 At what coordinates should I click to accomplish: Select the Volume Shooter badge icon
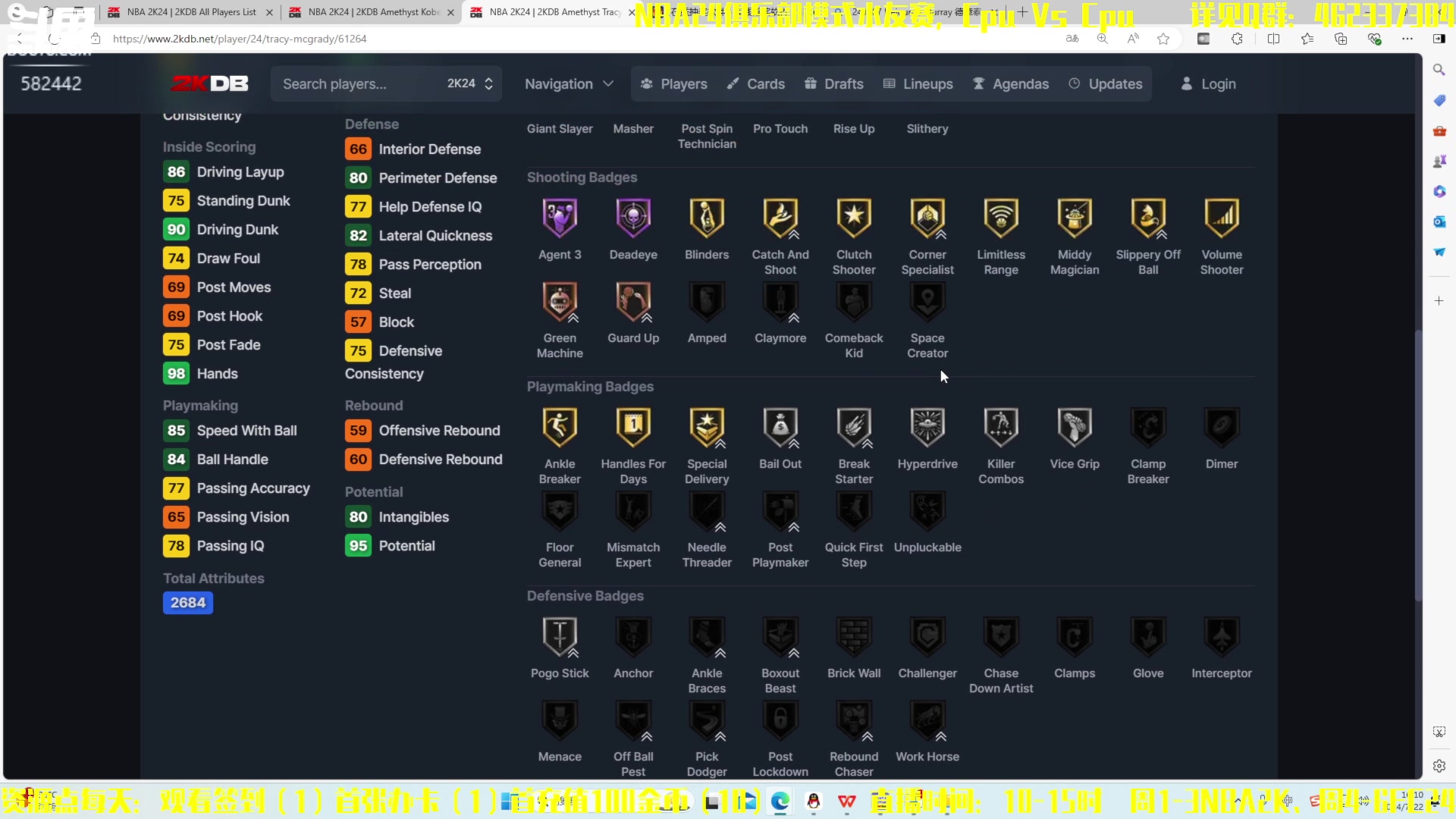pyautogui.click(x=1222, y=218)
